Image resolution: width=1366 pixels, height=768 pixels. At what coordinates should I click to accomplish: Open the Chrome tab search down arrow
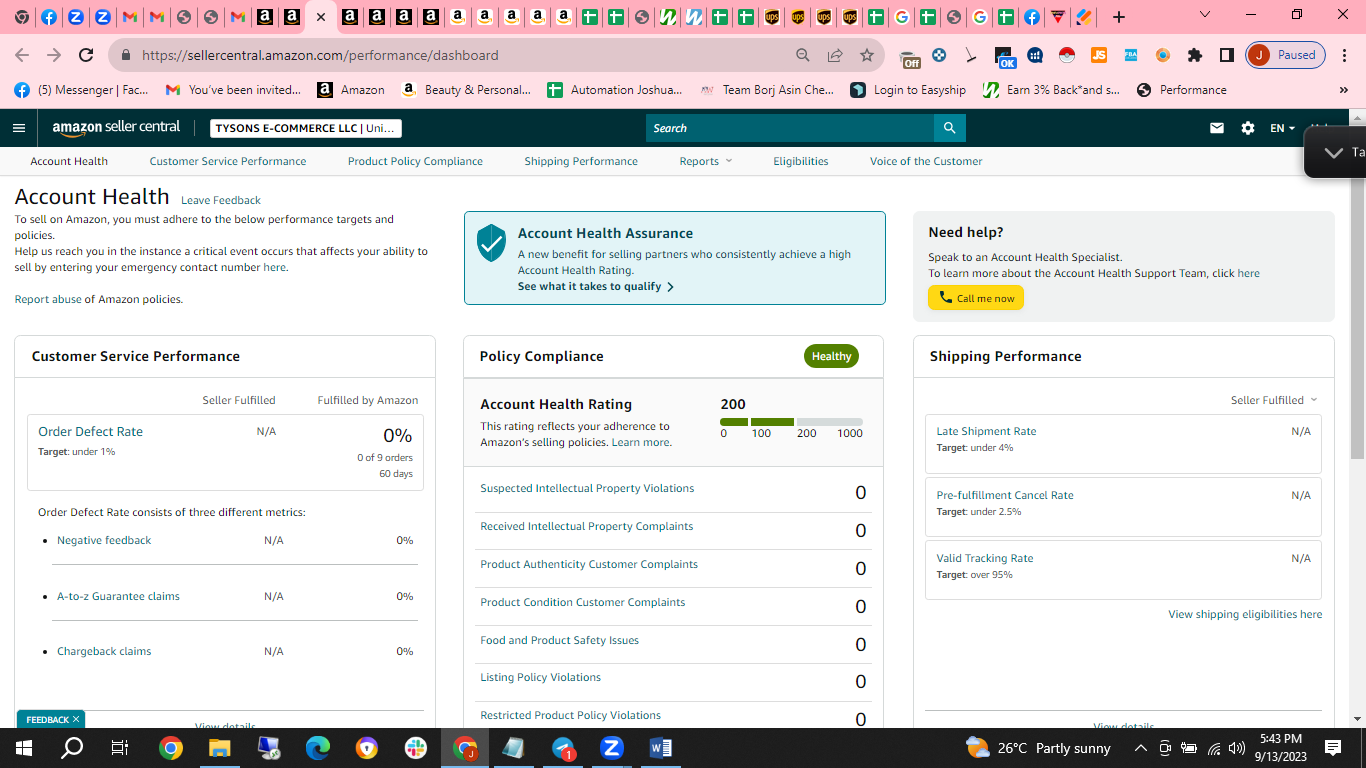click(1204, 15)
